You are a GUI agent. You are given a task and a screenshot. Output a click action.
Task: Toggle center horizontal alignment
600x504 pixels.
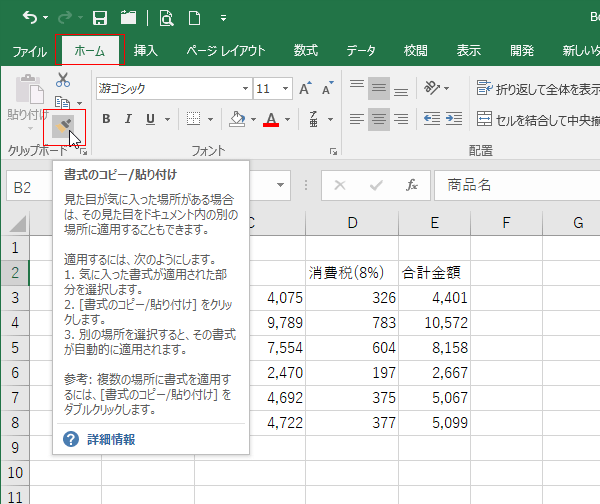(378, 120)
